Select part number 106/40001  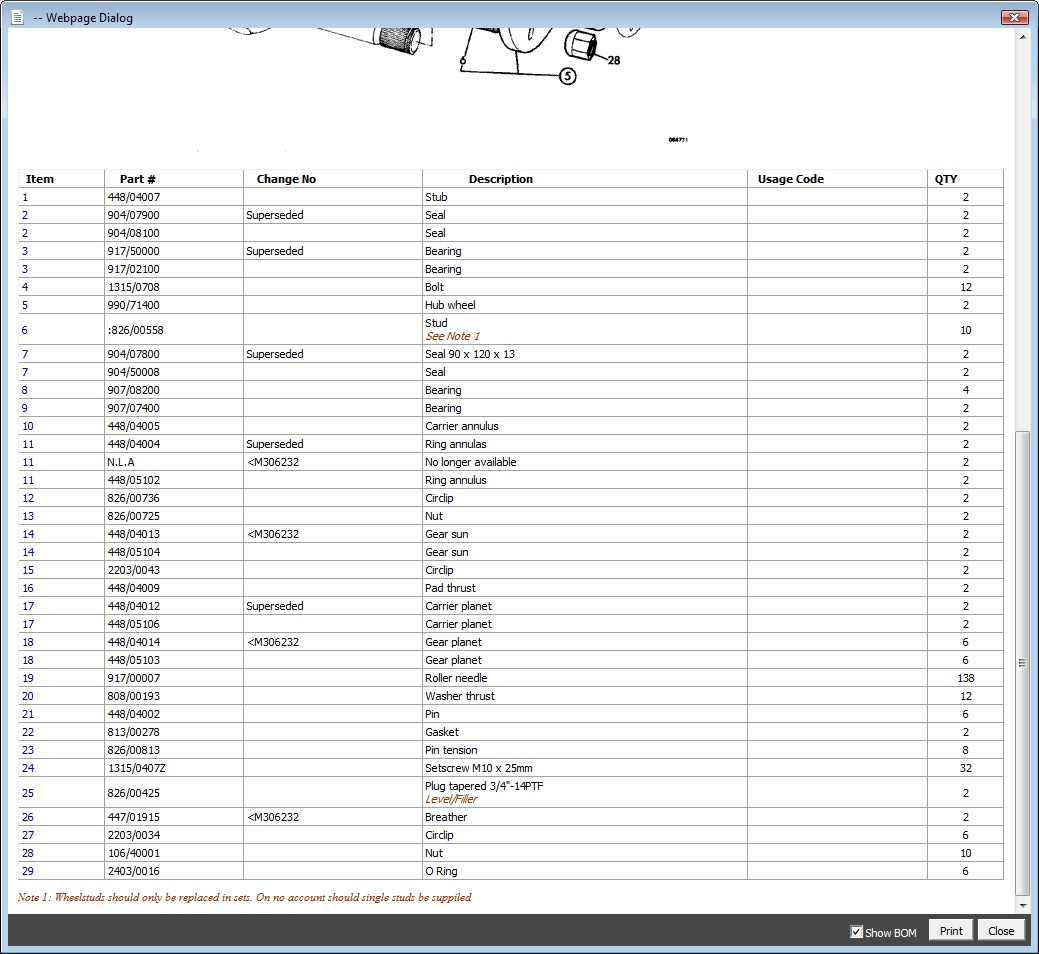click(133, 853)
